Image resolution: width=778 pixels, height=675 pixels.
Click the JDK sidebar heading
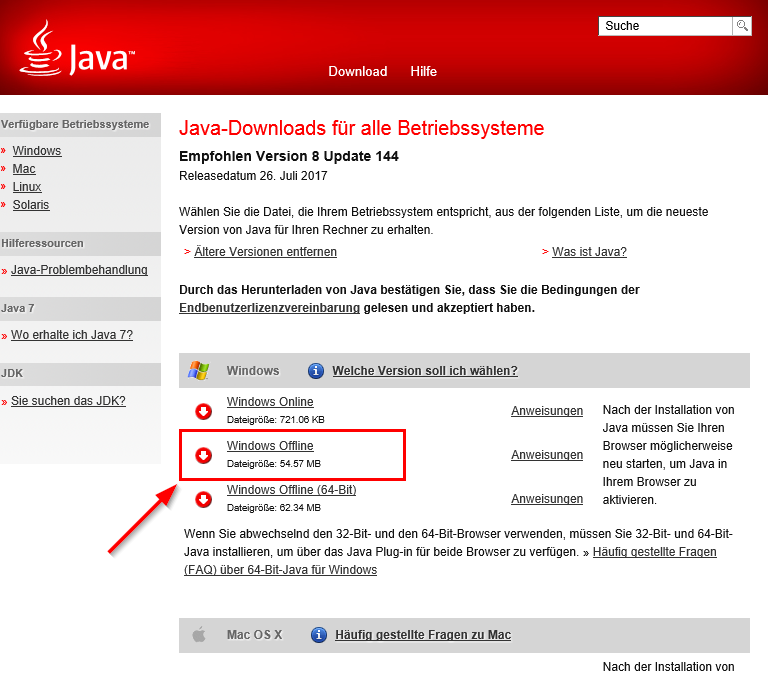tap(12, 373)
